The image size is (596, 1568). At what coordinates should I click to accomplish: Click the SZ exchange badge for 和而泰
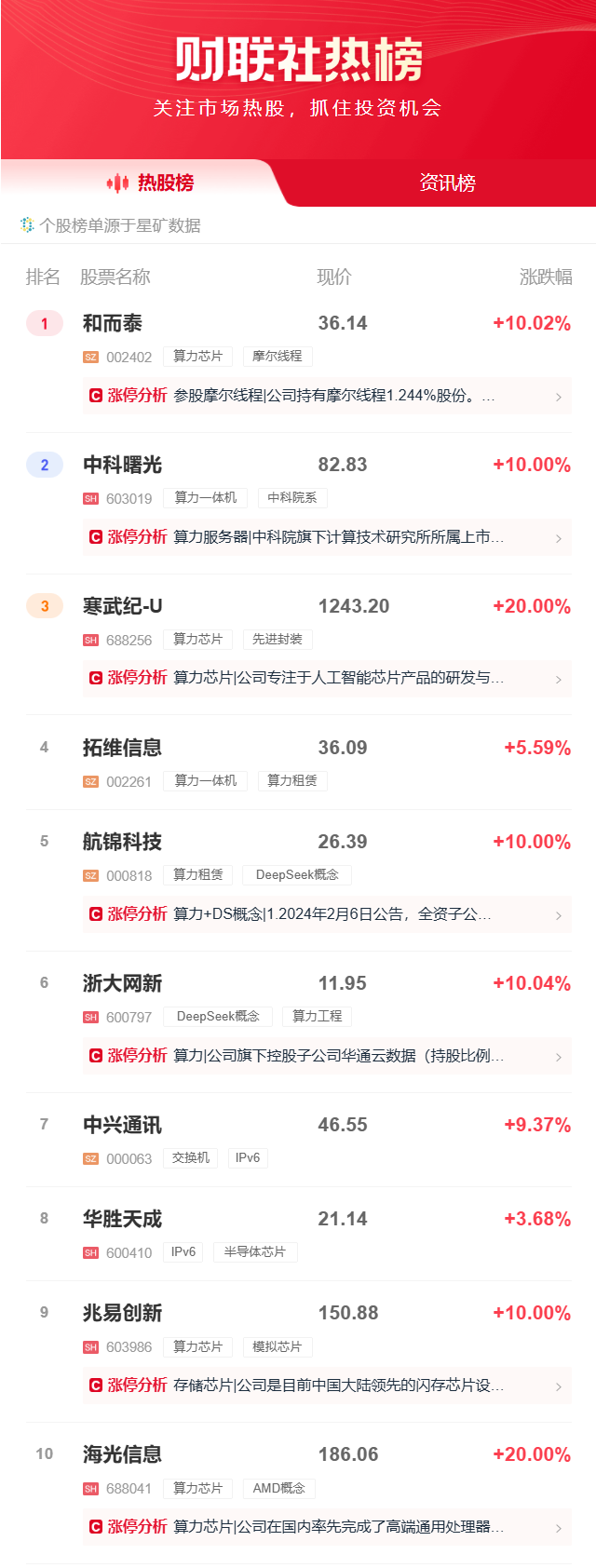(90, 358)
